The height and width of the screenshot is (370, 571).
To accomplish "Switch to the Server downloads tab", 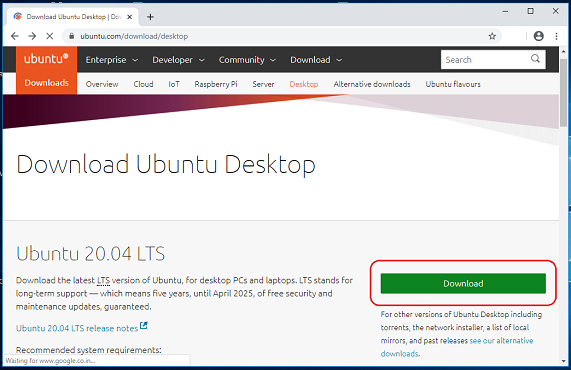I will point(263,84).
